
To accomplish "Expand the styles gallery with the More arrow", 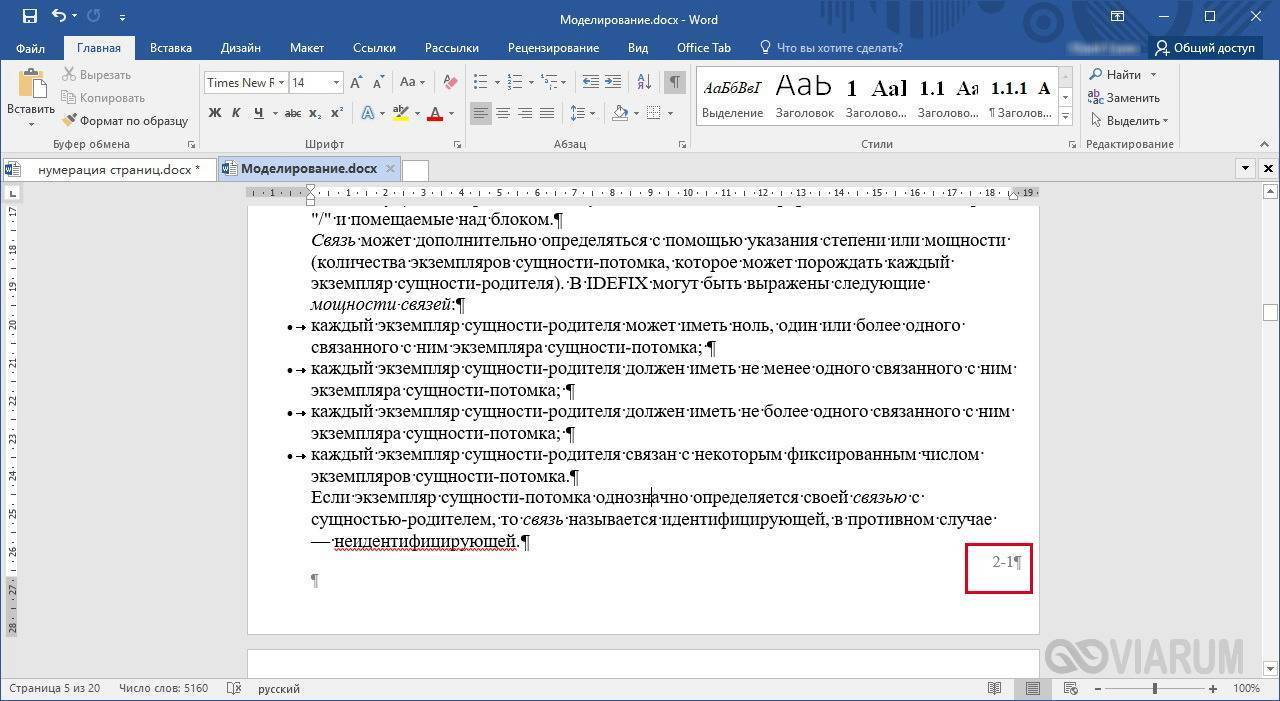I will tap(1066, 117).
